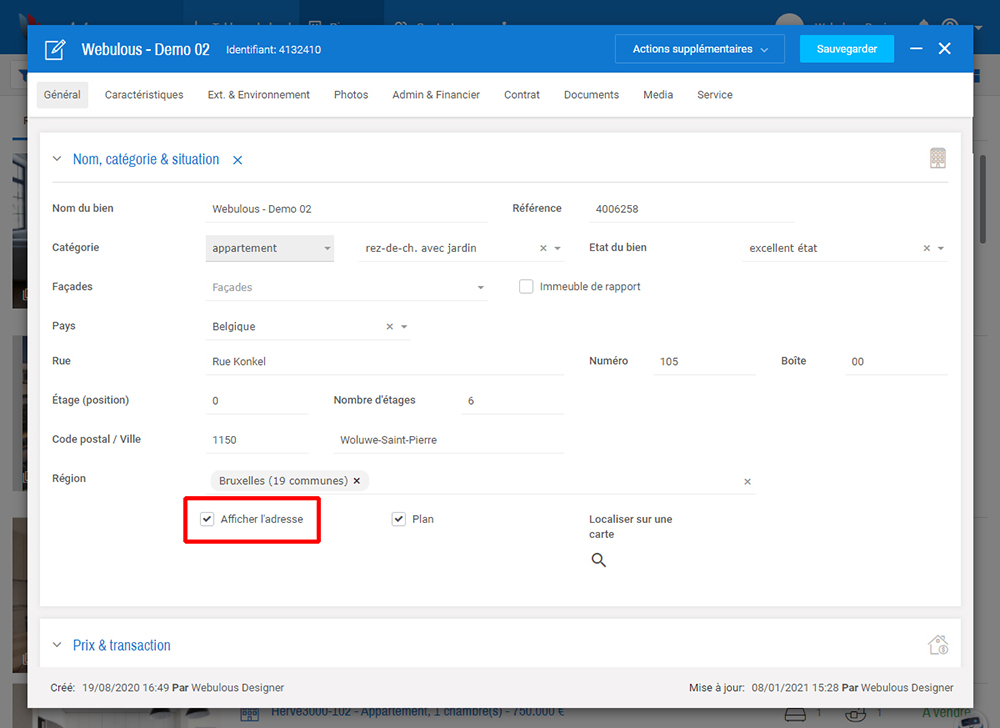Close the Webulous - Demo 02 dialog
The image size is (1000, 728).
pos(945,49)
